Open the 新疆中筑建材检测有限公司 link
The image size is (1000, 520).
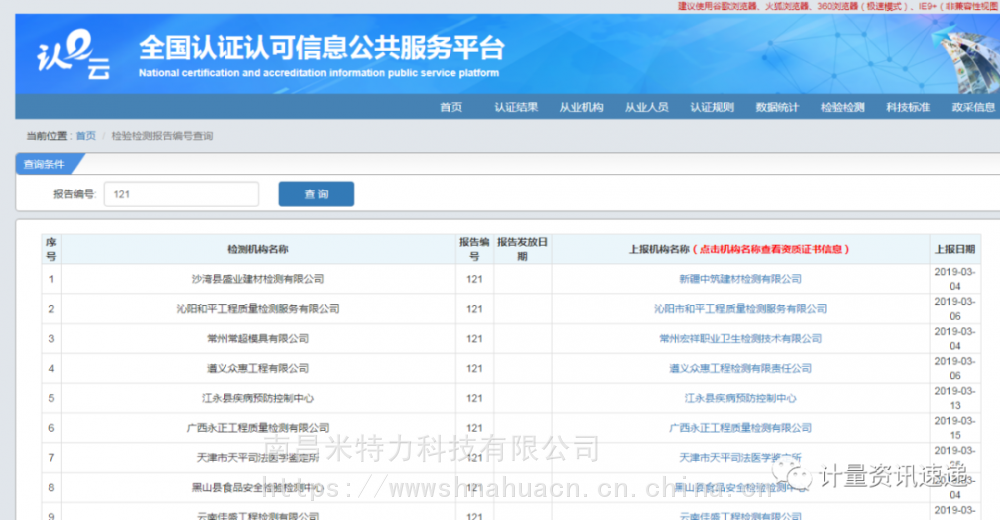(x=740, y=279)
